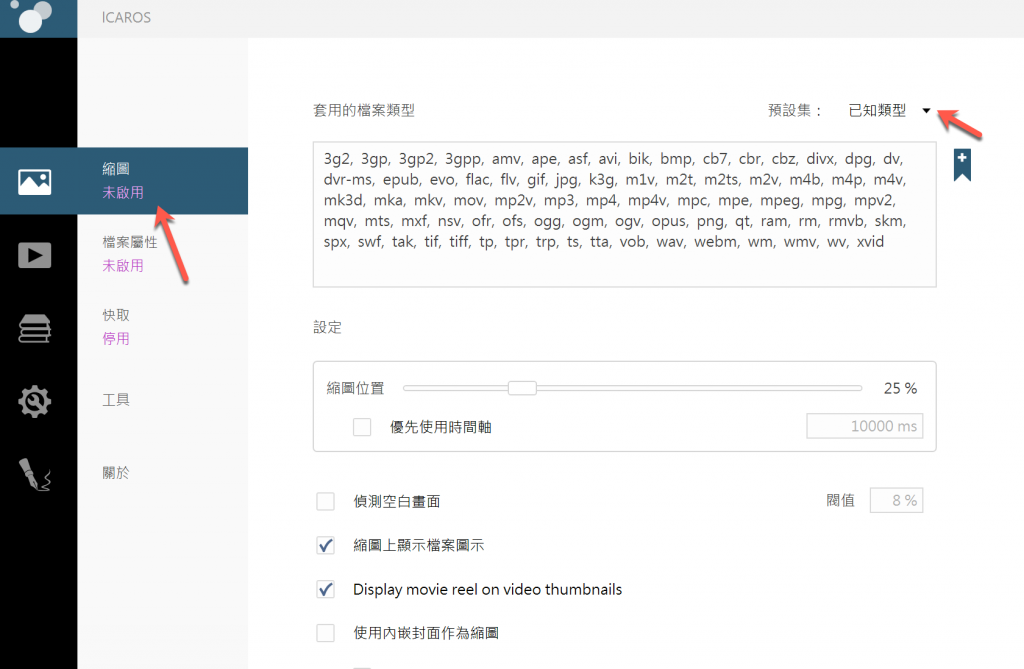The width and height of the screenshot is (1024, 669).
Task: Uncheck 縮圖上顯示檔案圖示 checkbox
Action: coord(325,545)
